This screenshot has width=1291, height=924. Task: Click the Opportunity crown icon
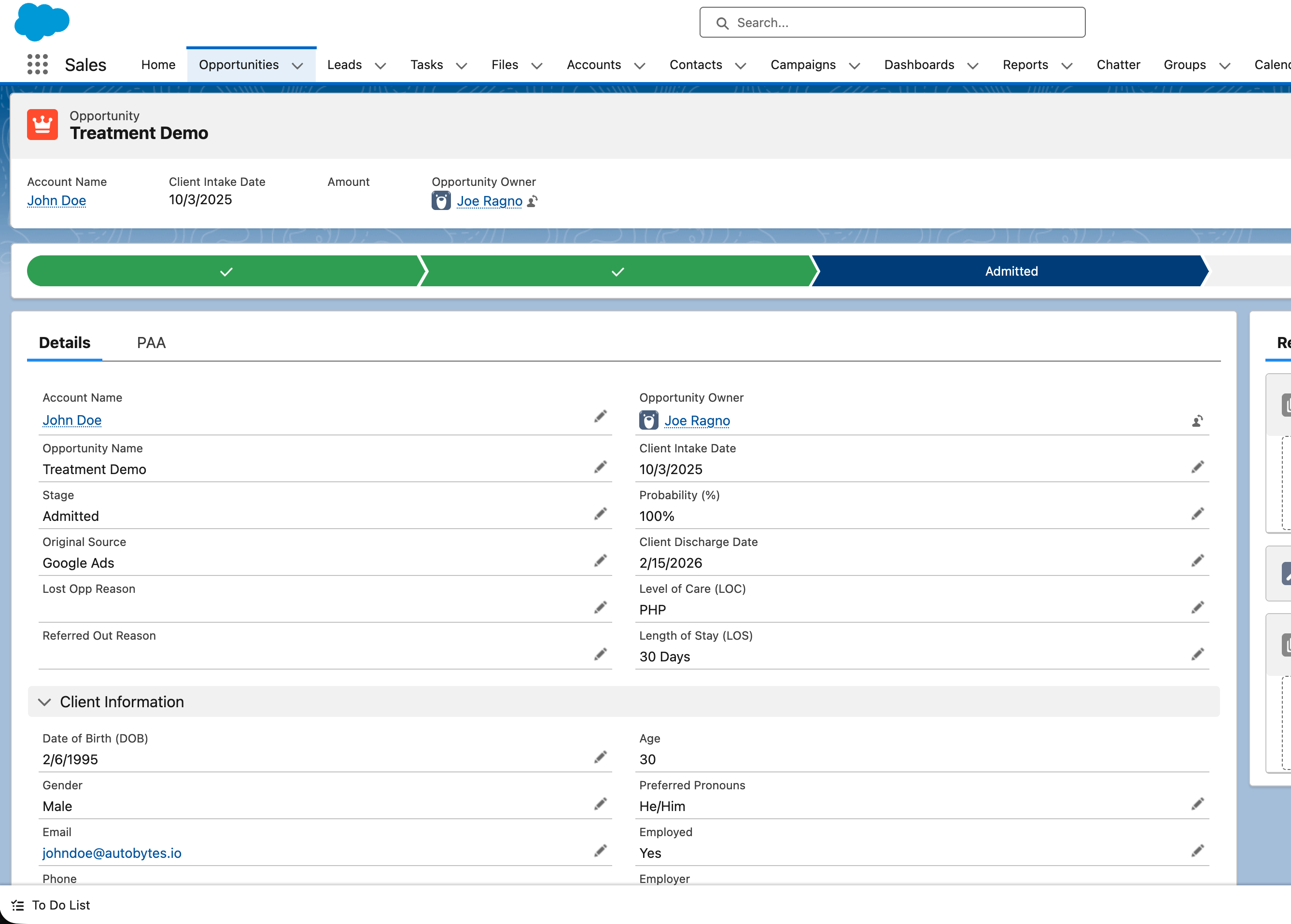click(42, 125)
